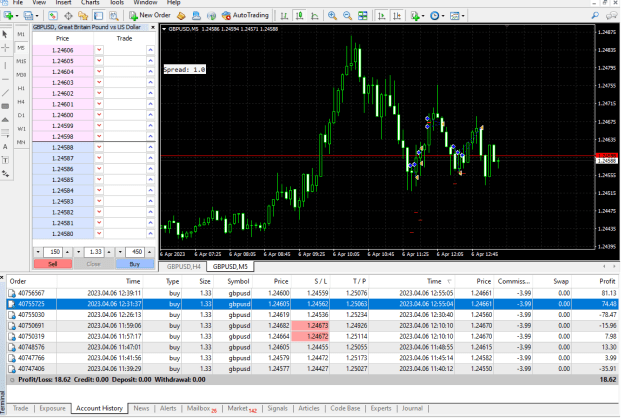Click the blue Buy button
This screenshot has height=418, width=625.
135,264
